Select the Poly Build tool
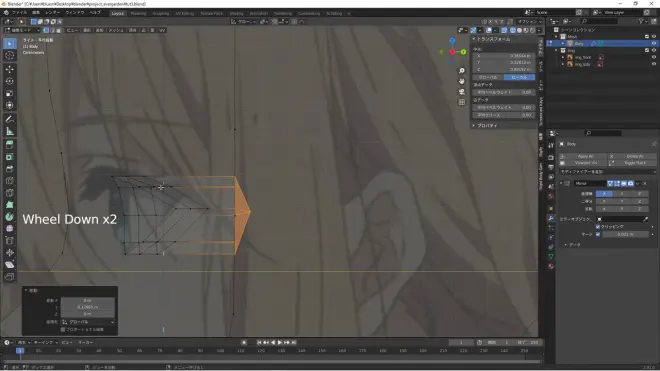This screenshot has height=371, width=660. point(10,205)
